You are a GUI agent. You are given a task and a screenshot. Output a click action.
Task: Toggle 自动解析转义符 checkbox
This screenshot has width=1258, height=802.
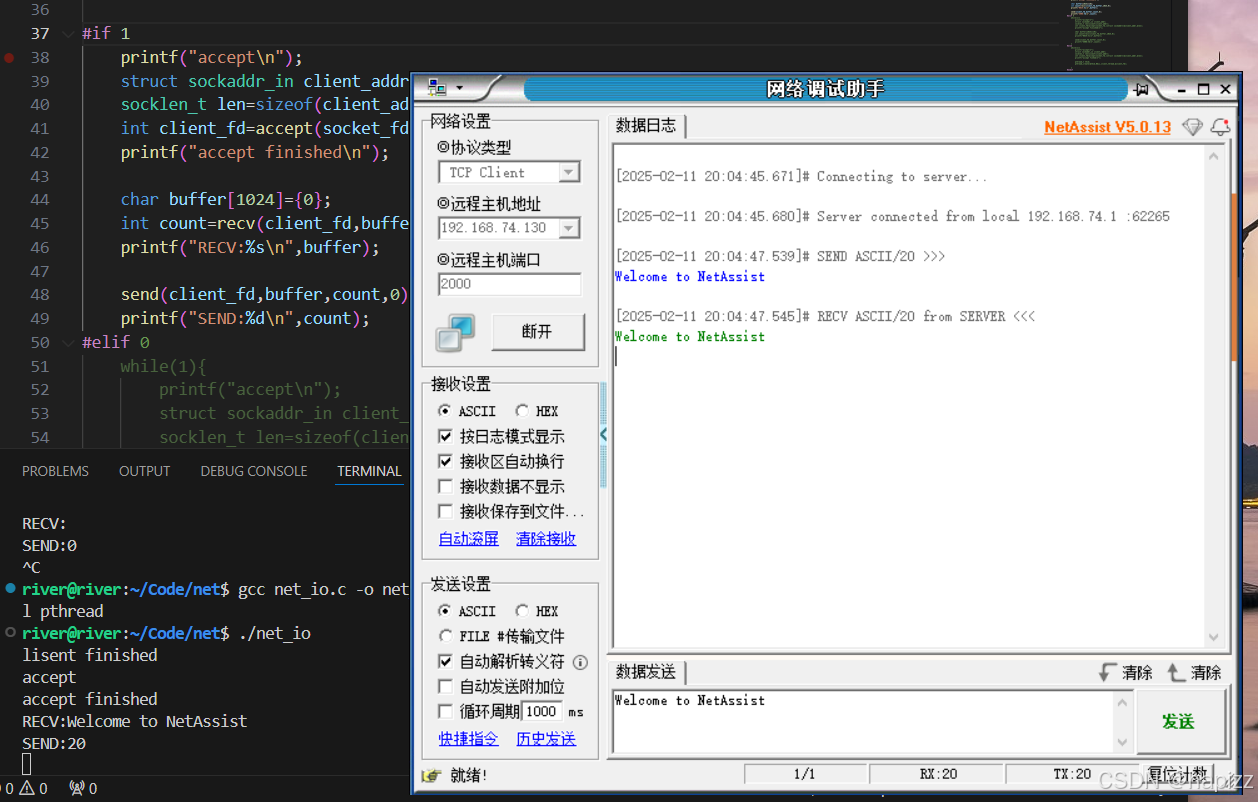[x=446, y=661]
